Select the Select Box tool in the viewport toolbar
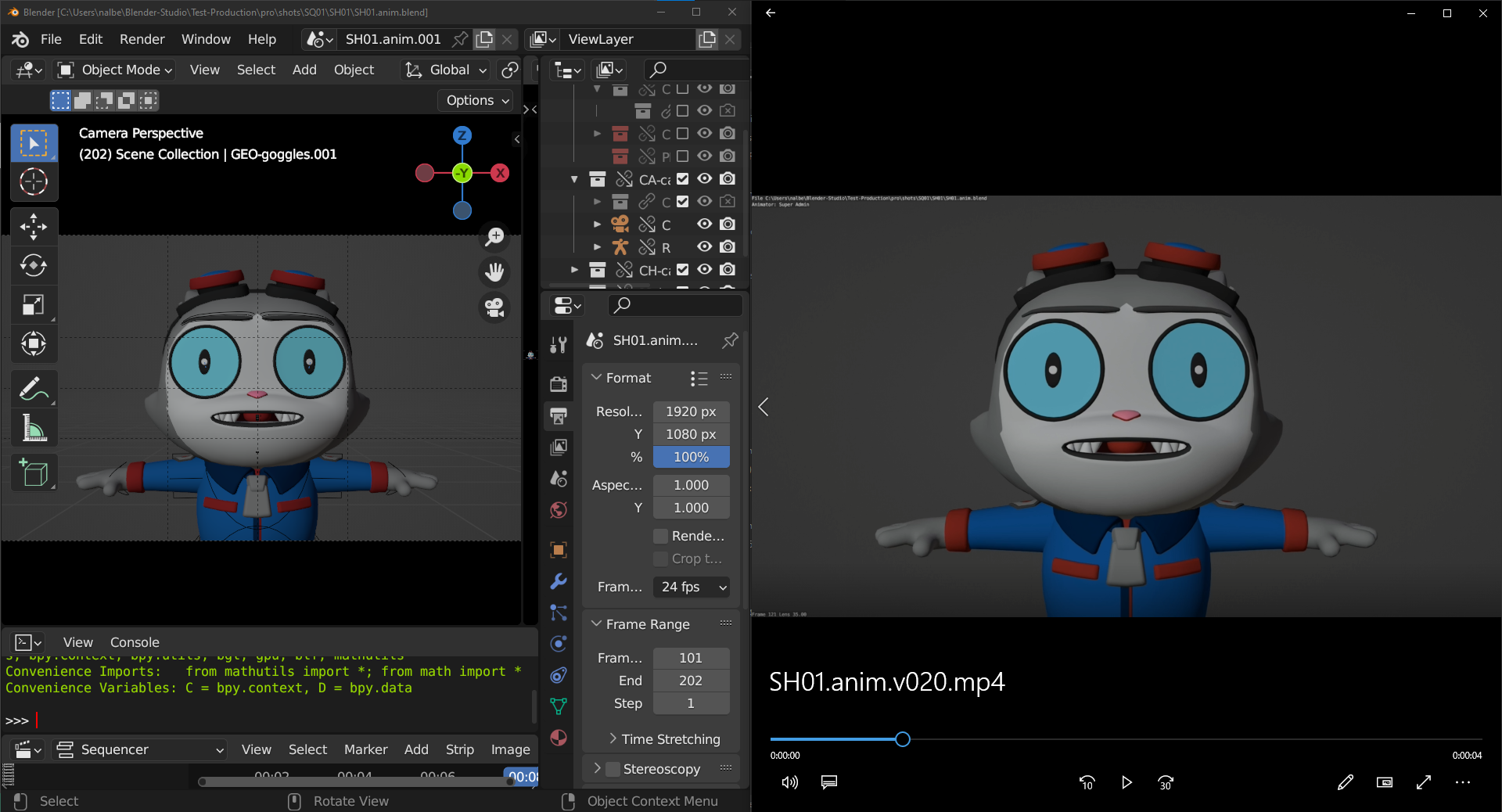1502x812 pixels. 34,144
